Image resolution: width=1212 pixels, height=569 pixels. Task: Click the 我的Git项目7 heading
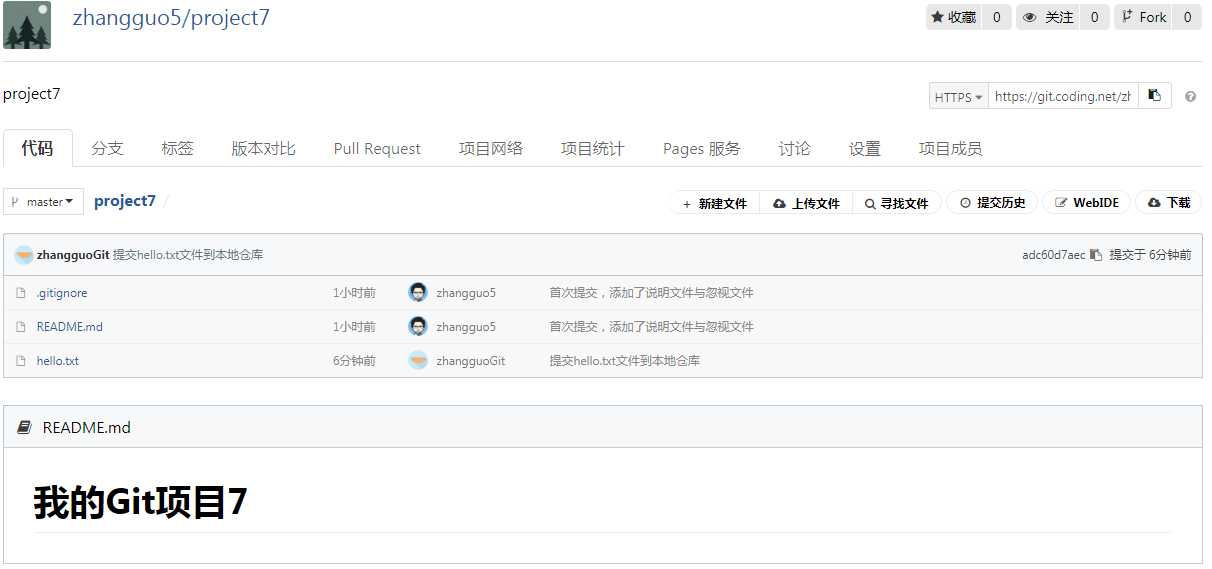click(141, 502)
